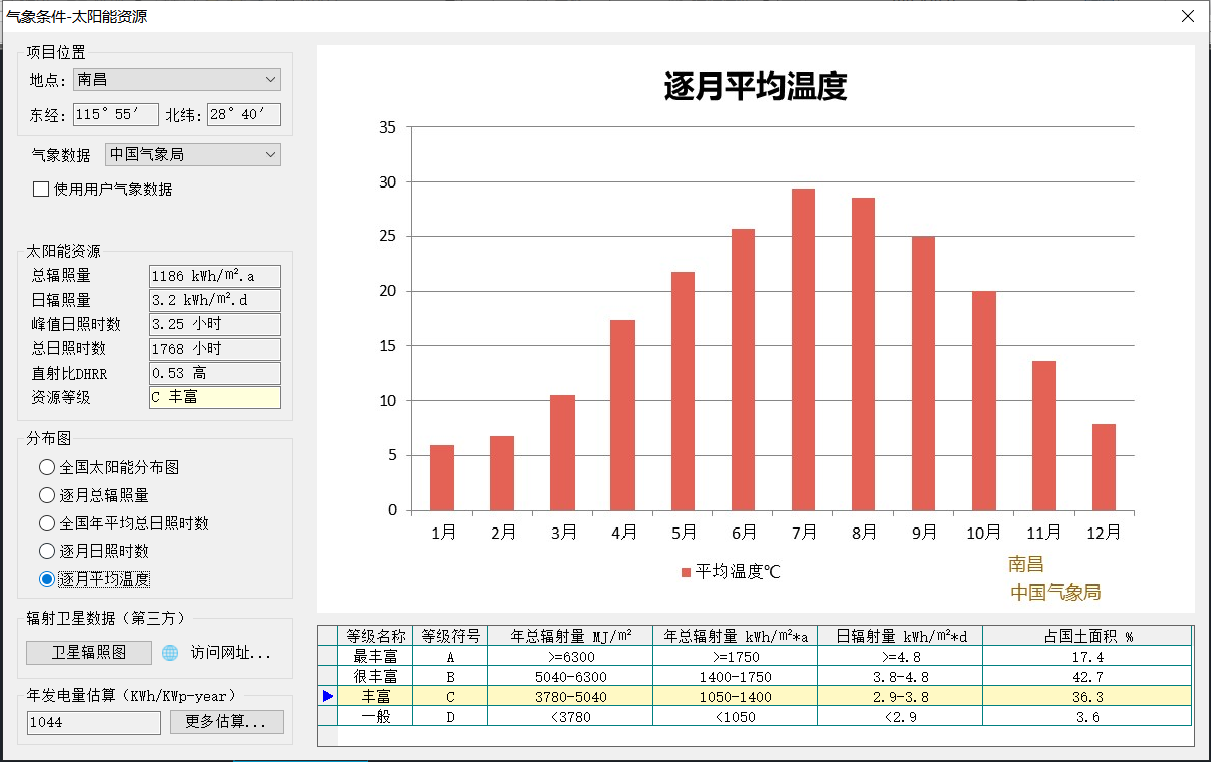Select 逐月总辐照量 radio option
Image resolution: width=1211 pixels, height=762 pixels.
tap(46, 495)
